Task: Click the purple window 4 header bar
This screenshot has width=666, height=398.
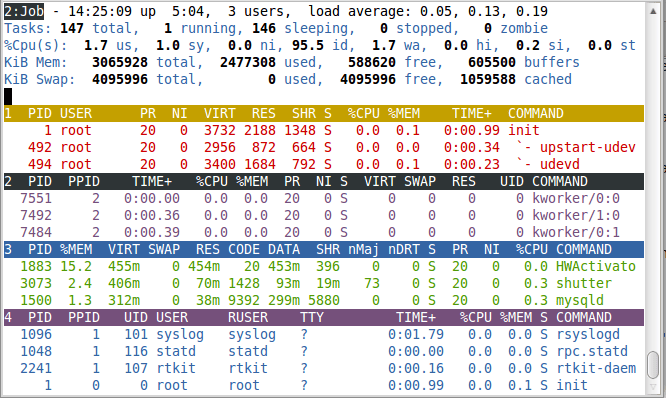Action: tap(324, 317)
